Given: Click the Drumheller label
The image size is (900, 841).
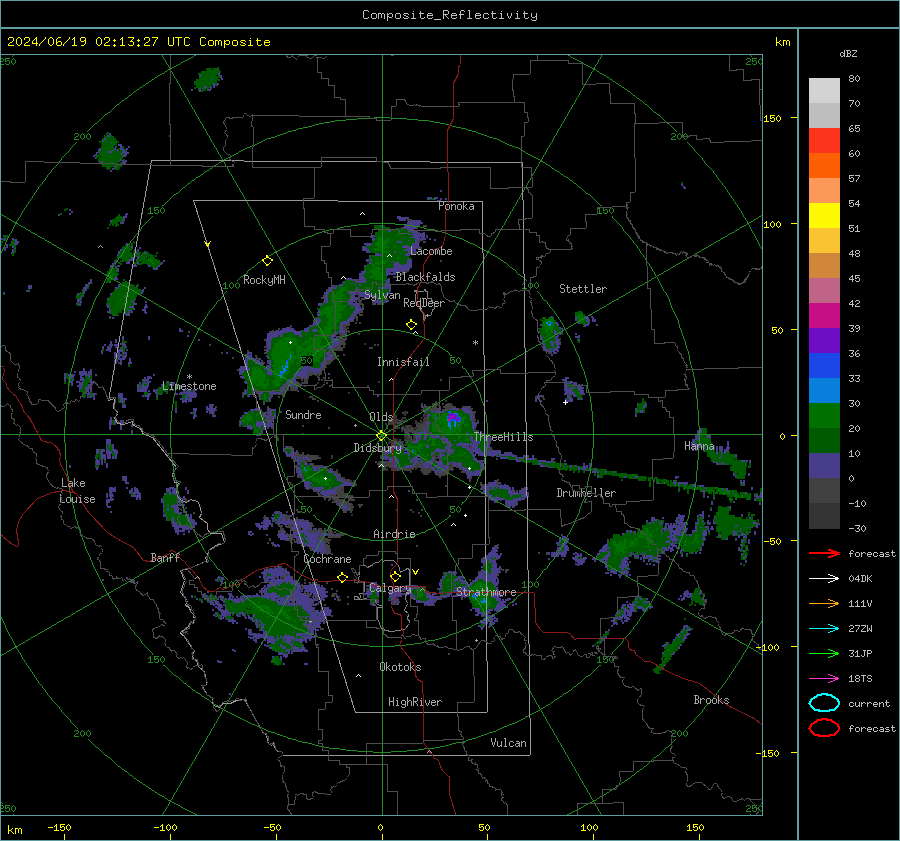Looking at the screenshot, I should 586,493.
